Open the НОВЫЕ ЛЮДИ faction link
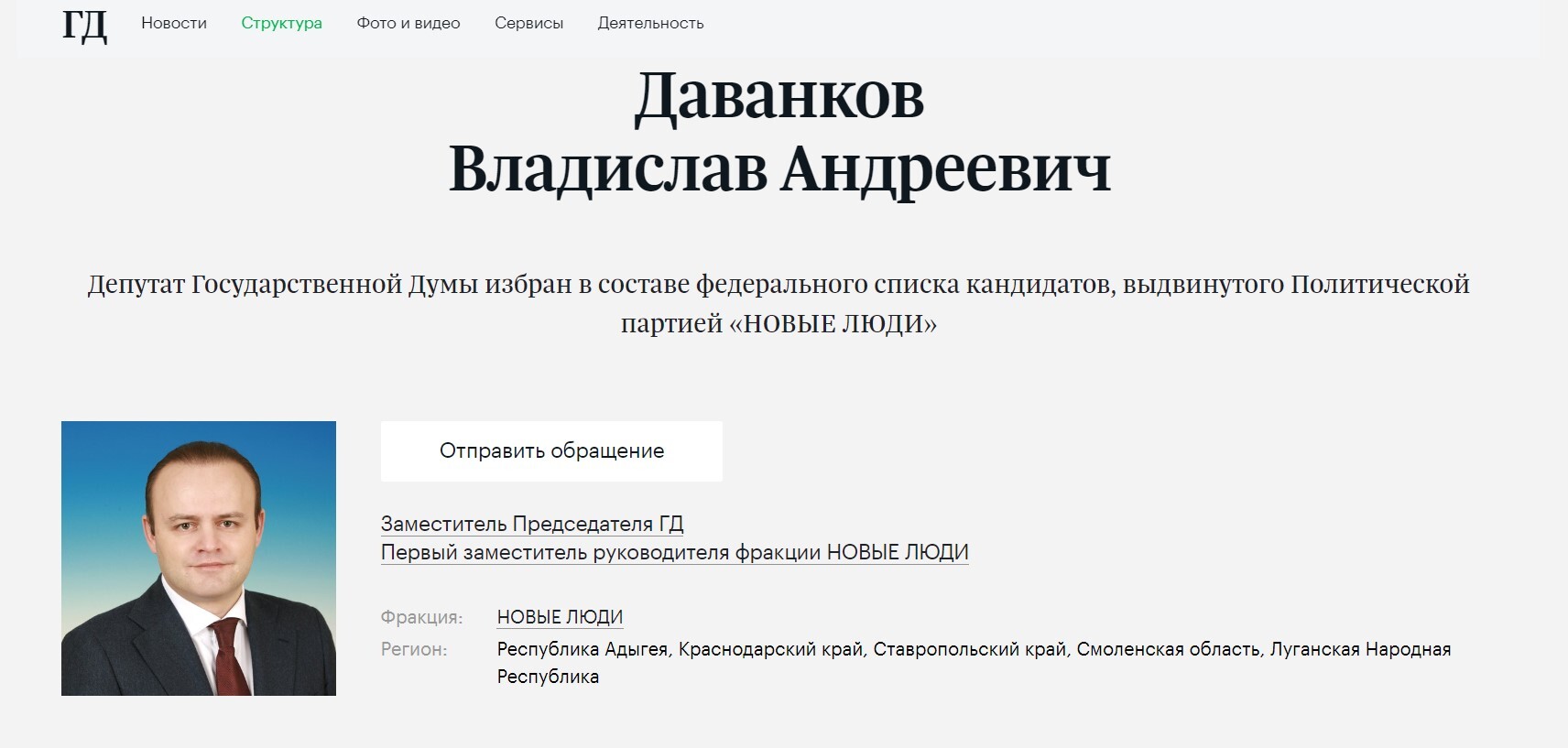The height and width of the screenshot is (748, 1568). [x=560, y=617]
